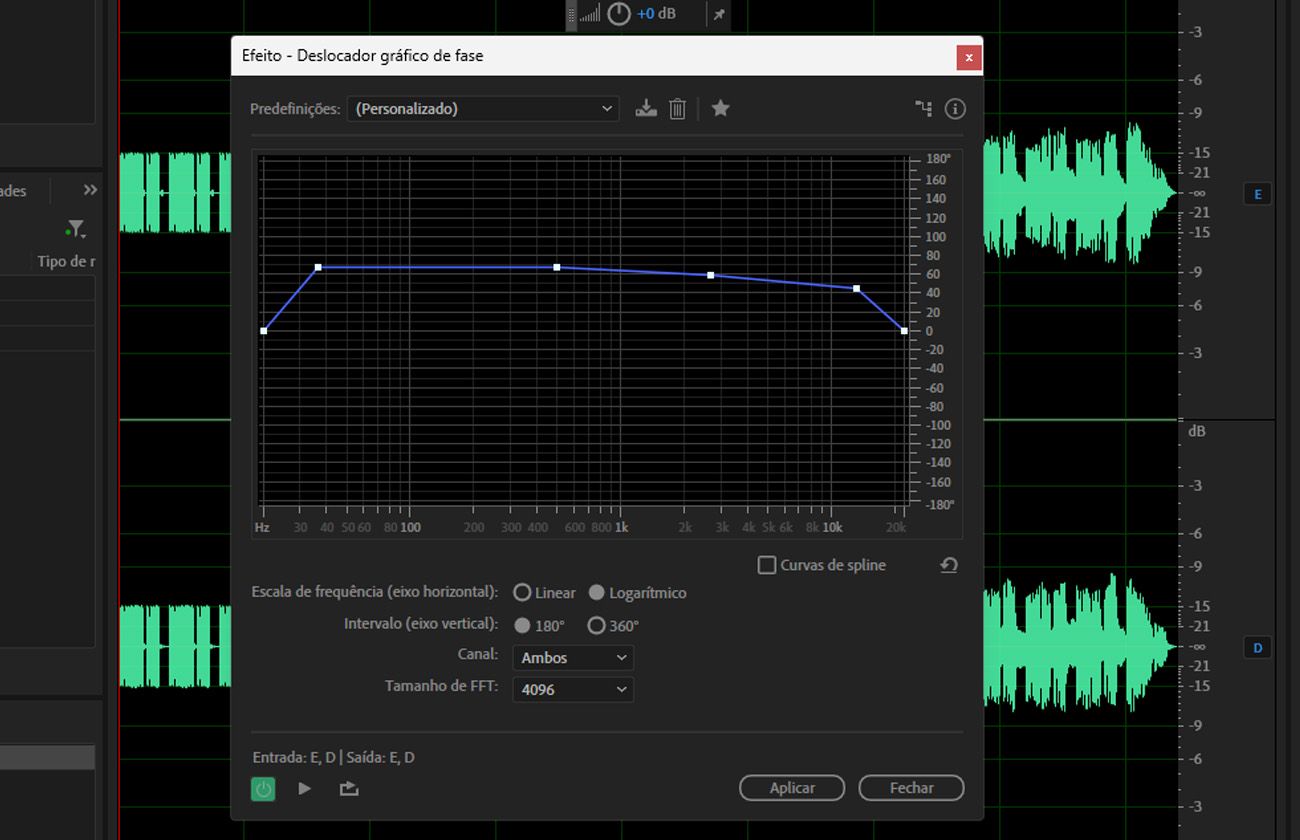
Task: Close the Deslocador gráfico de fase dialog
Action: click(968, 57)
